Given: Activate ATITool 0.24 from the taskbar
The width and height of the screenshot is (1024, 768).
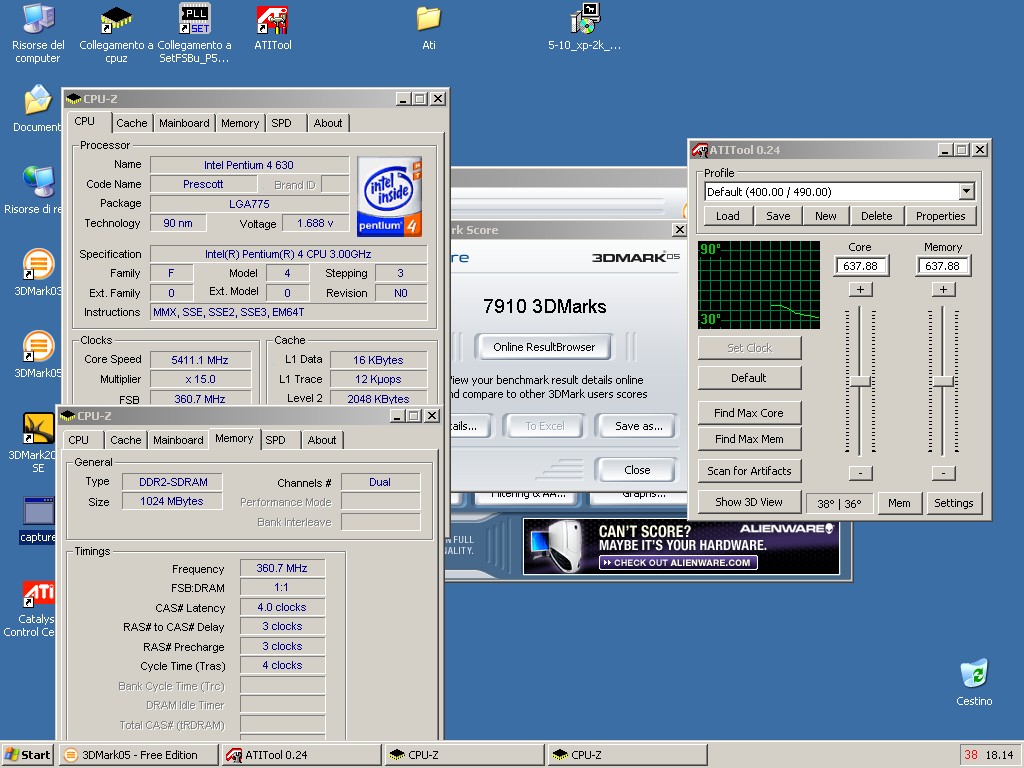Looking at the screenshot, I should click(302, 755).
